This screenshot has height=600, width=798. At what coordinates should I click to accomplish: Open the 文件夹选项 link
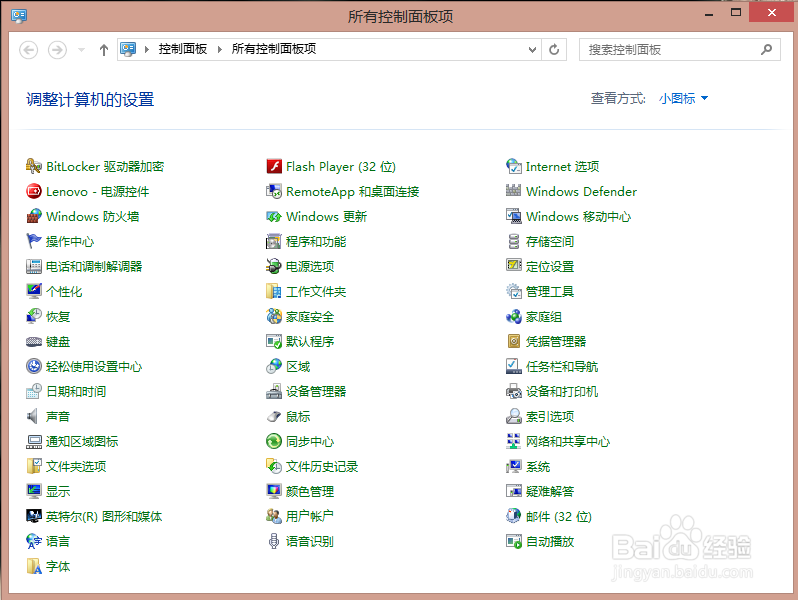[x=76, y=467]
